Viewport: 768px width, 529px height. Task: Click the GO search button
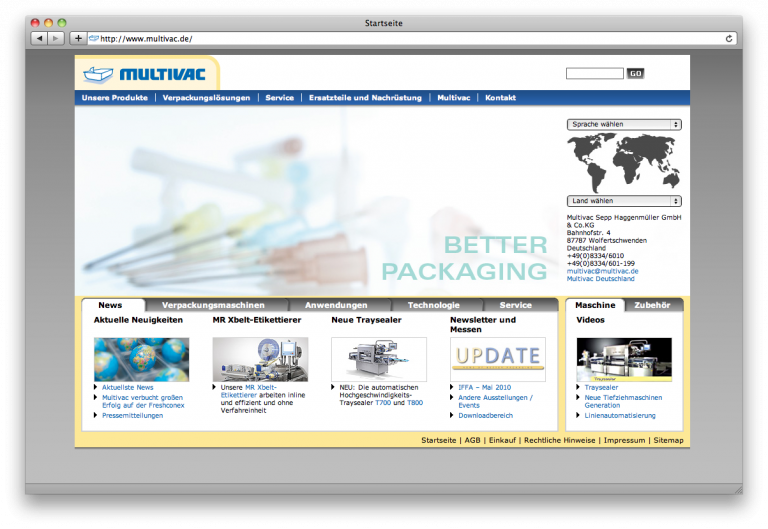(635, 74)
